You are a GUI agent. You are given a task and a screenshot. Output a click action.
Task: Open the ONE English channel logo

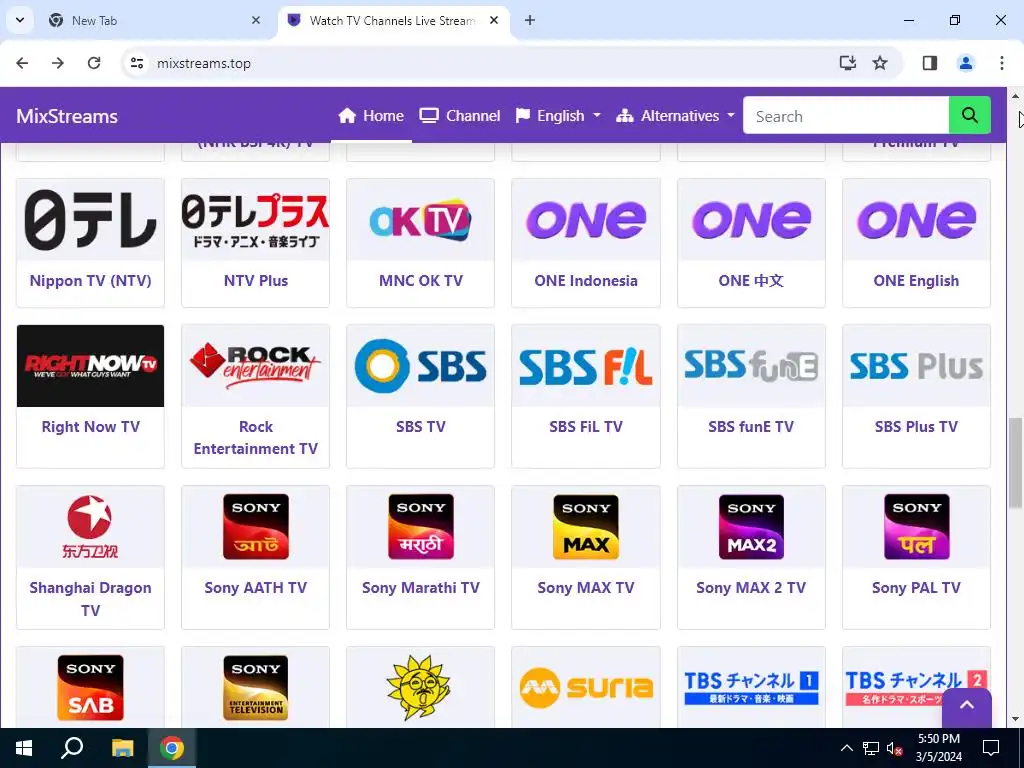coord(916,219)
